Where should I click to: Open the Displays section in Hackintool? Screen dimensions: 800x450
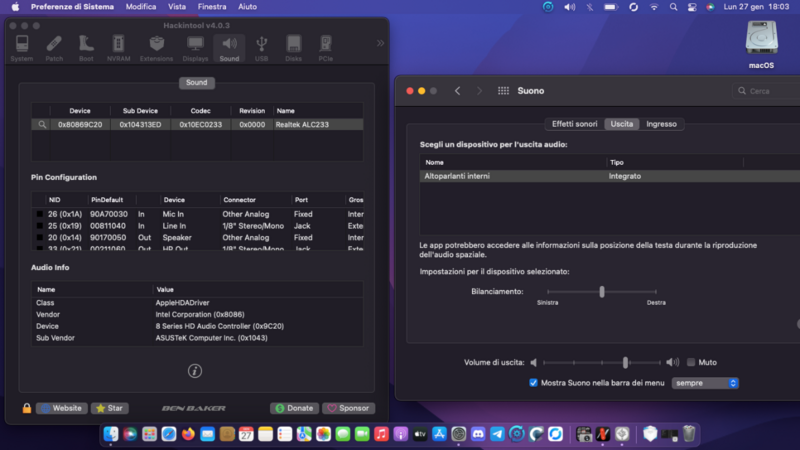[x=195, y=48]
